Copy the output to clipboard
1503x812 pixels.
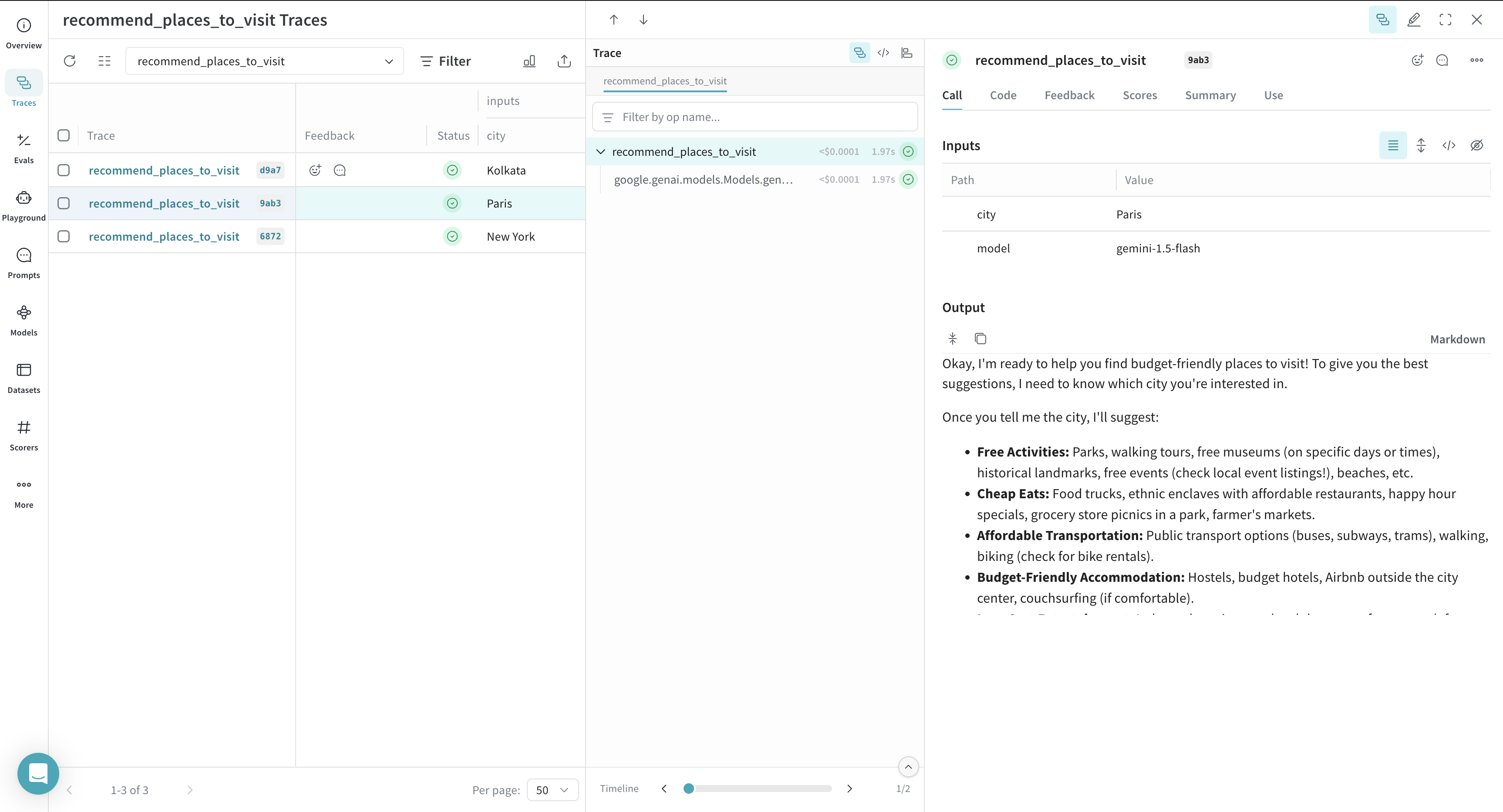point(980,339)
